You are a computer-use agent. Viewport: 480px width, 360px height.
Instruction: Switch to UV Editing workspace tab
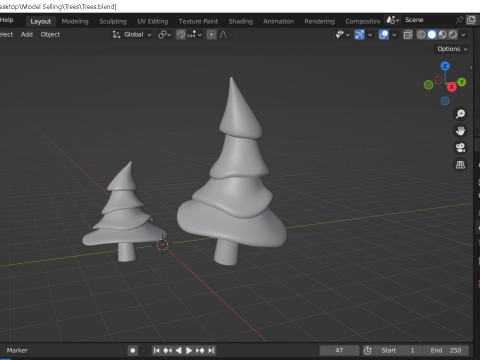tap(153, 21)
